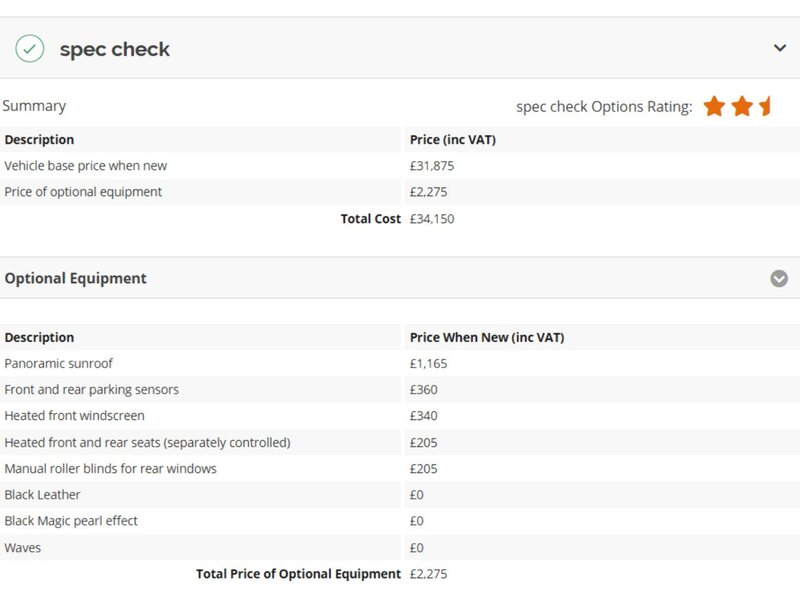The height and width of the screenshot is (600, 800).
Task: Select the £2,275 value in Summary table
Action: 429,192
